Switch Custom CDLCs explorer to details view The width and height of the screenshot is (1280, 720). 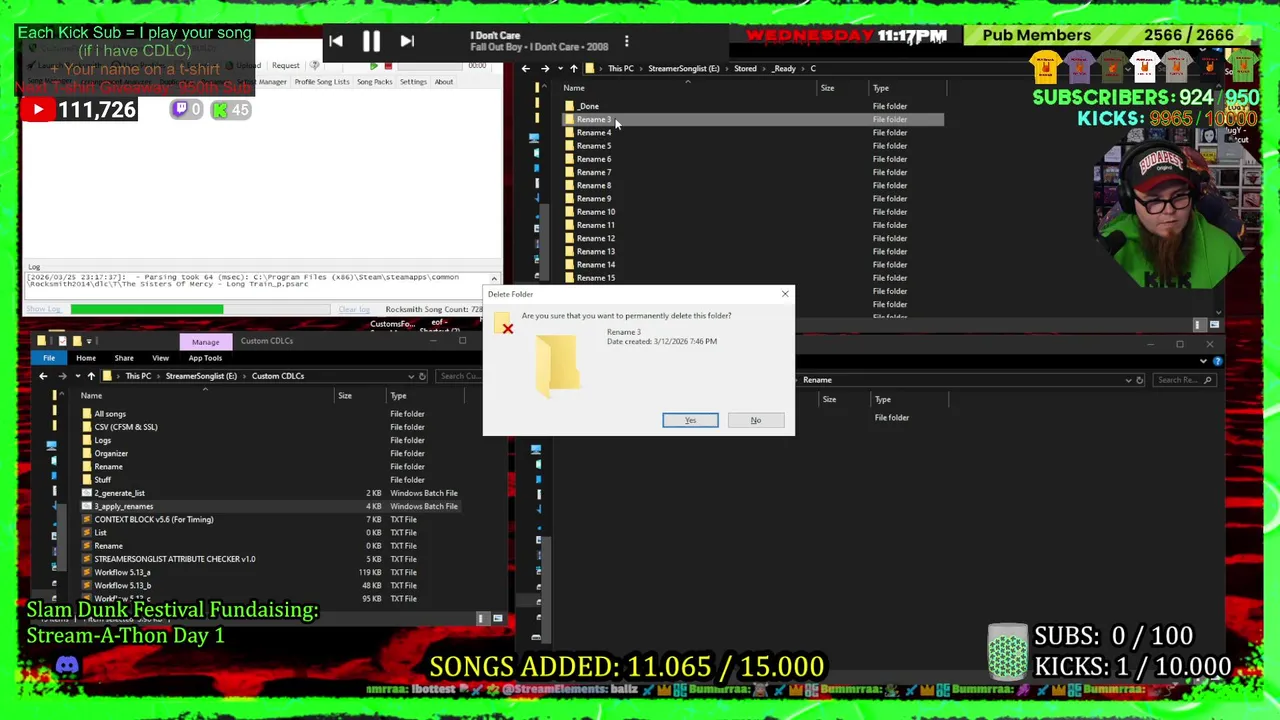(x=482, y=619)
